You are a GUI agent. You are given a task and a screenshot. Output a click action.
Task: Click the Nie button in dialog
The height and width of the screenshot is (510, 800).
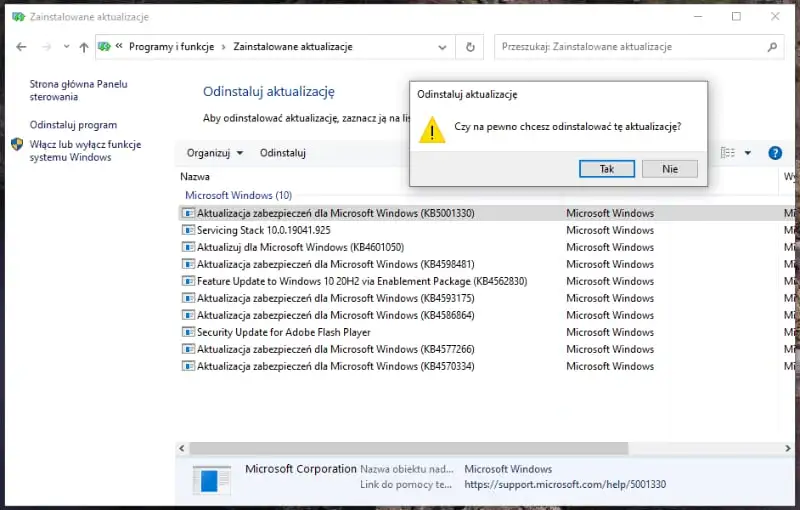(669, 169)
